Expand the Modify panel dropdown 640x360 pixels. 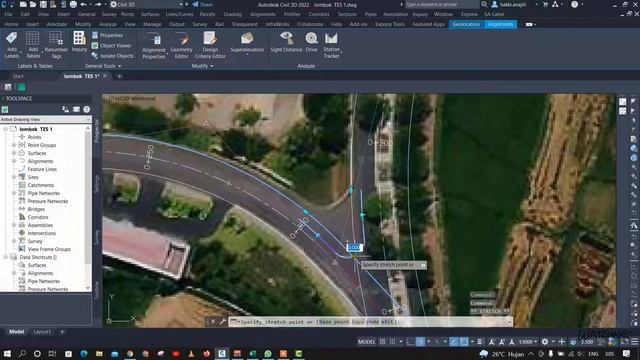click(x=202, y=66)
